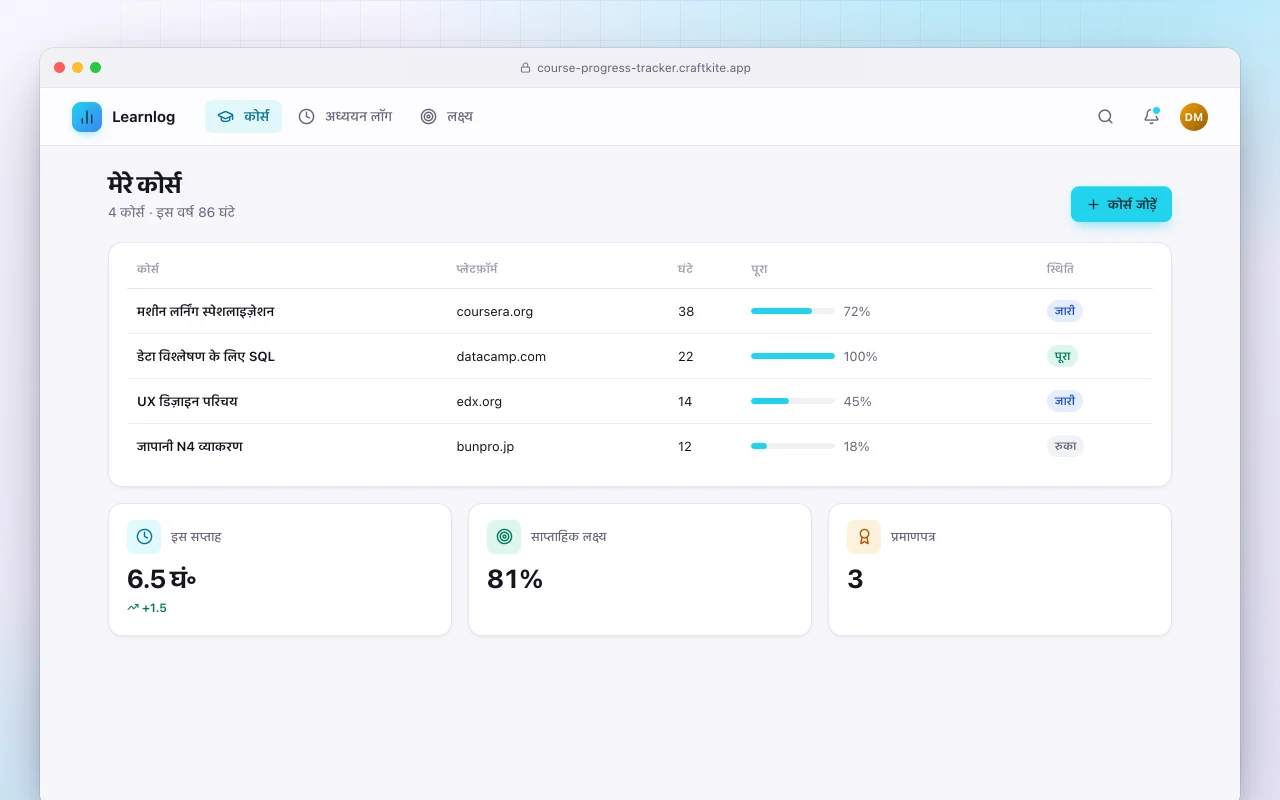This screenshot has height=800, width=1280.
Task: Click the clock icon in इस सप्ताह card
Action: point(144,537)
